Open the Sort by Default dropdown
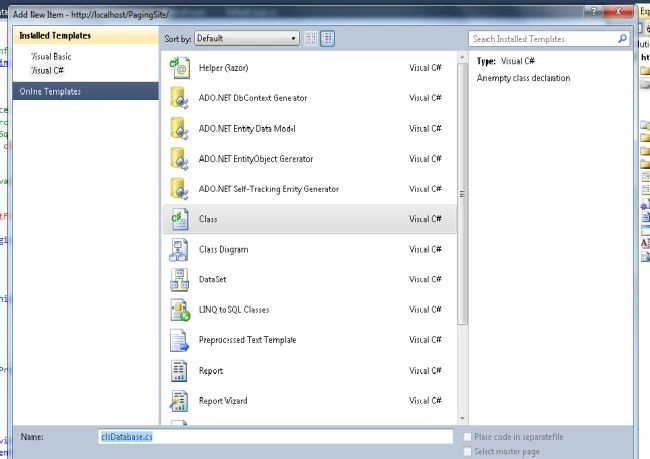 coord(247,39)
